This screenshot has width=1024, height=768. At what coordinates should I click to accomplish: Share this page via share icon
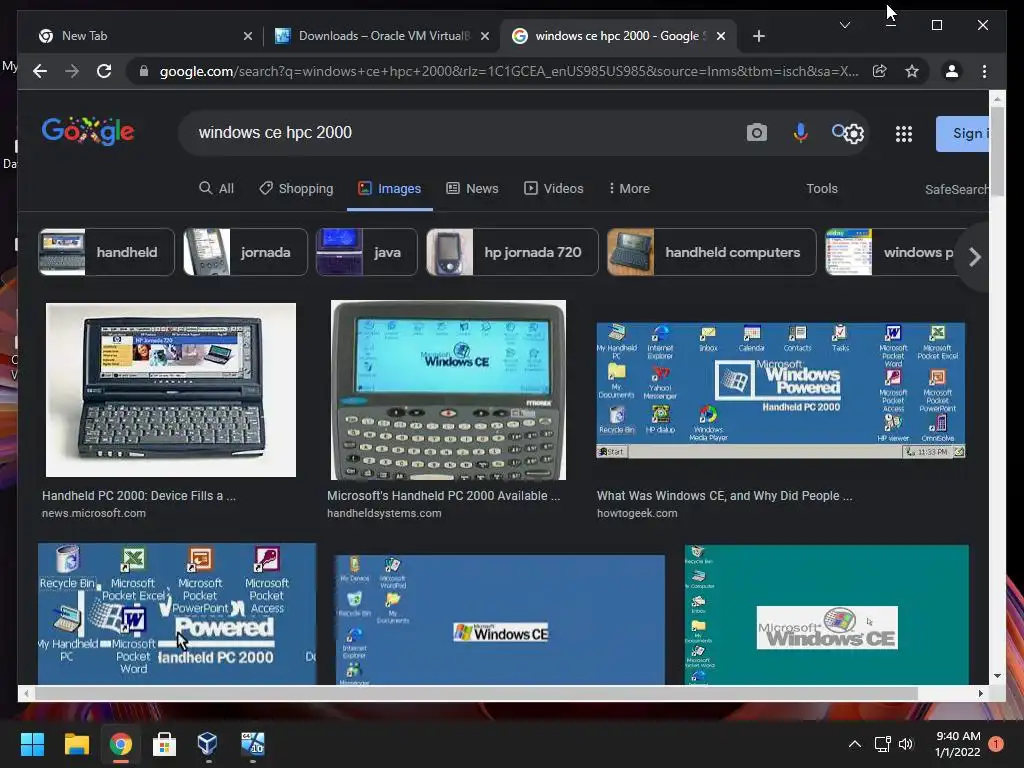tap(880, 71)
